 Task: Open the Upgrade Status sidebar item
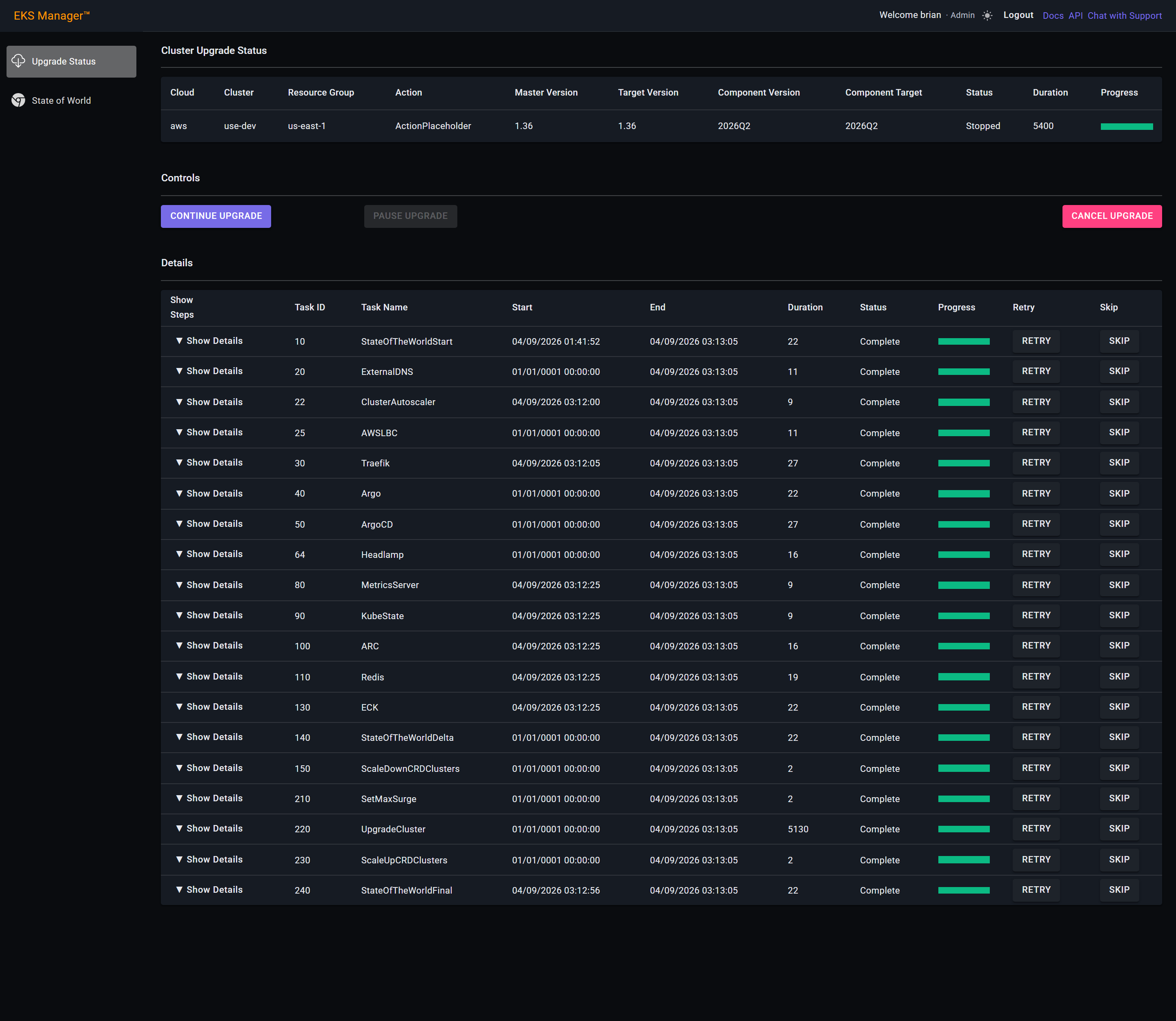coord(71,62)
